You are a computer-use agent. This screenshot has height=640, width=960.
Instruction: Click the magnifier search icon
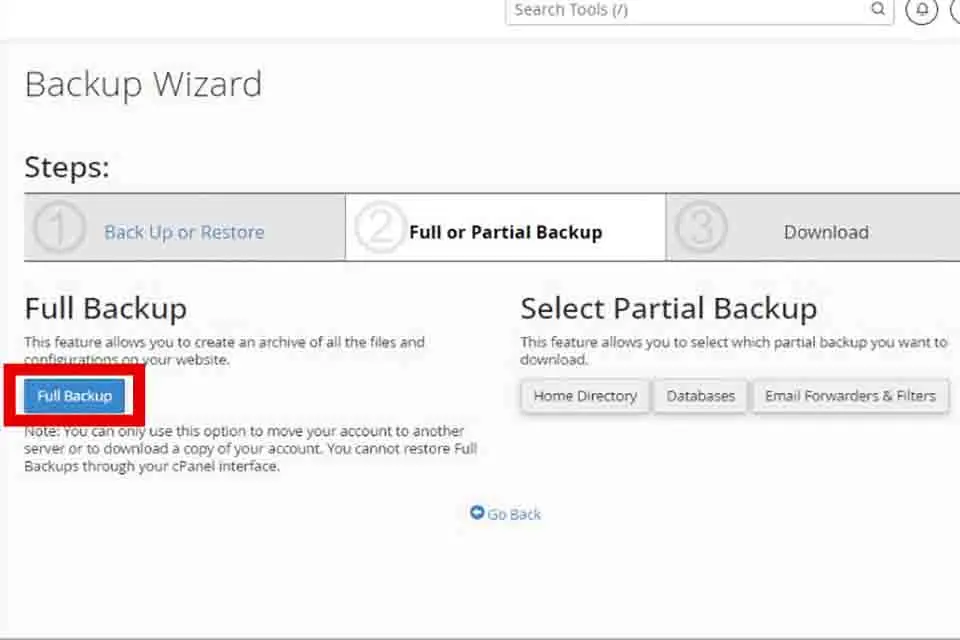[878, 9]
